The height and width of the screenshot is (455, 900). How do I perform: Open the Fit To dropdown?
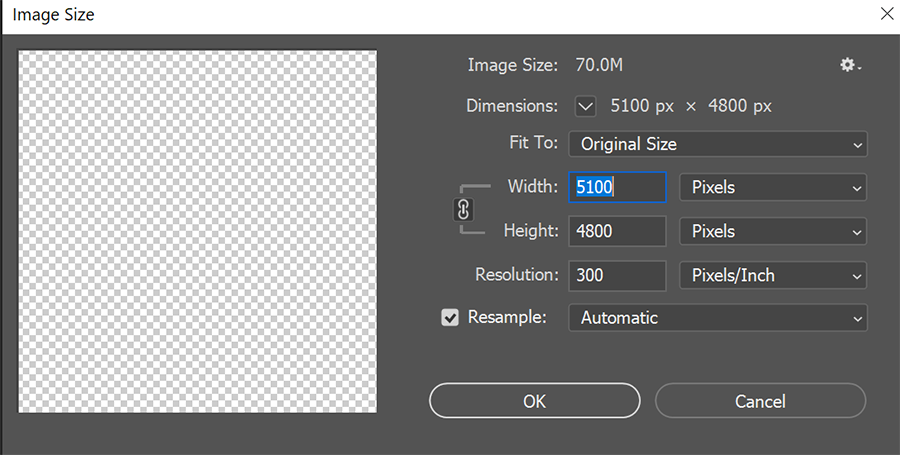point(717,144)
